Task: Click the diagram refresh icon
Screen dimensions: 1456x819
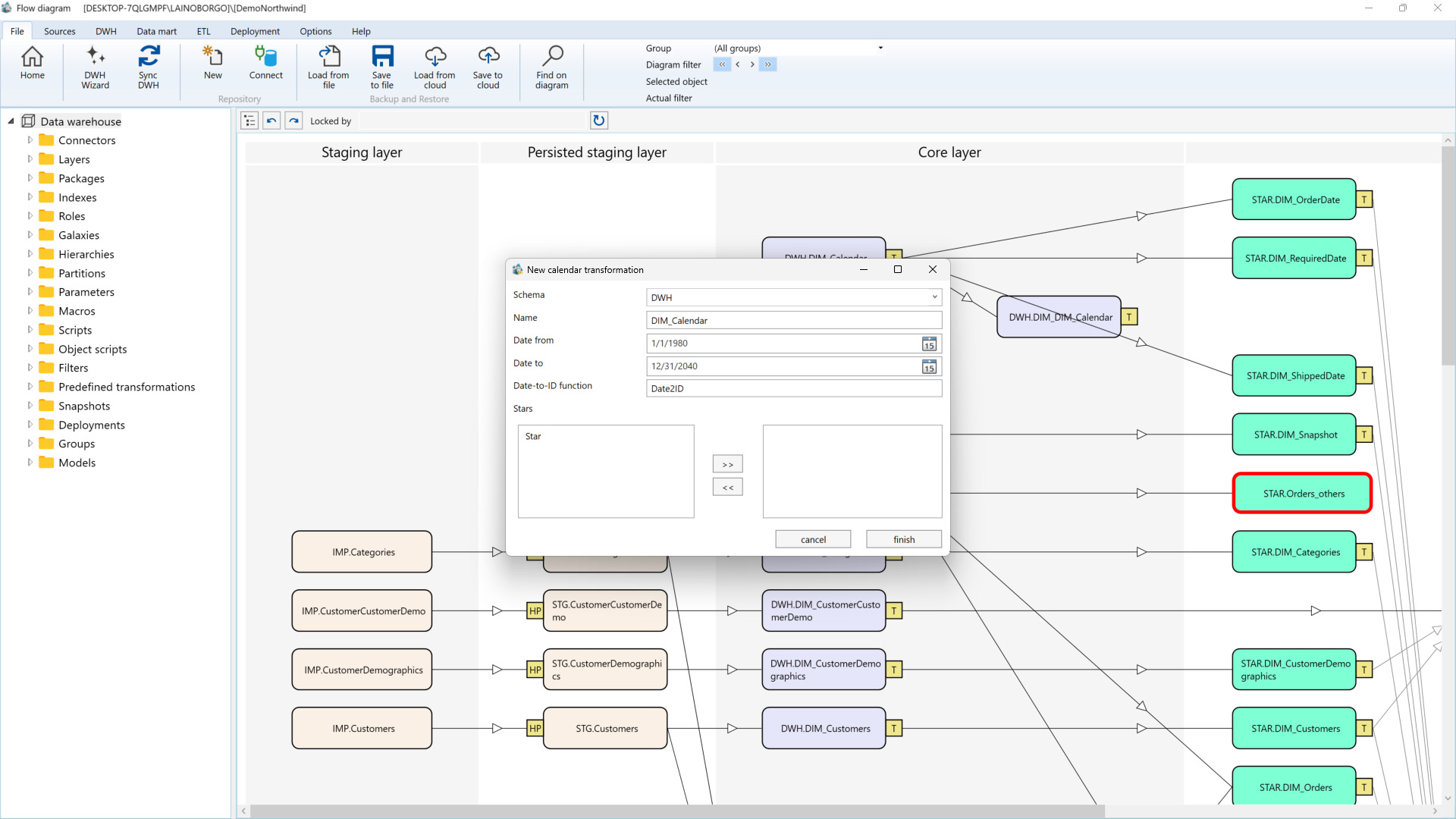Action: pos(599,121)
